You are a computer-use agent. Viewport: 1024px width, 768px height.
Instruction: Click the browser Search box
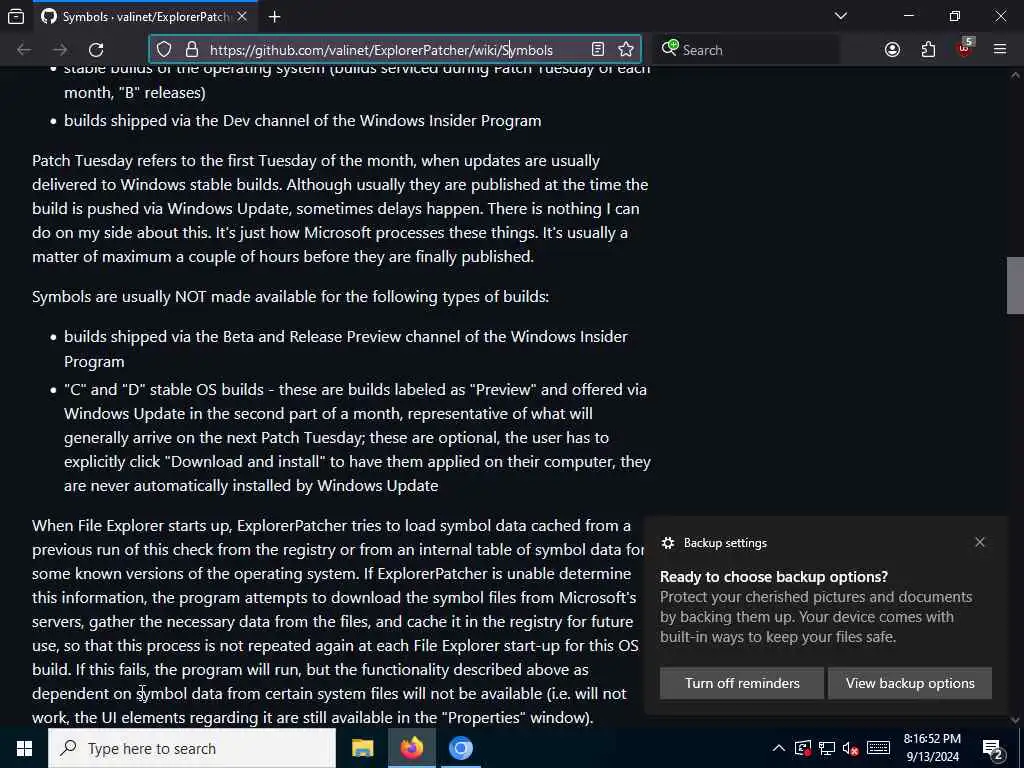tap(746, 50)
